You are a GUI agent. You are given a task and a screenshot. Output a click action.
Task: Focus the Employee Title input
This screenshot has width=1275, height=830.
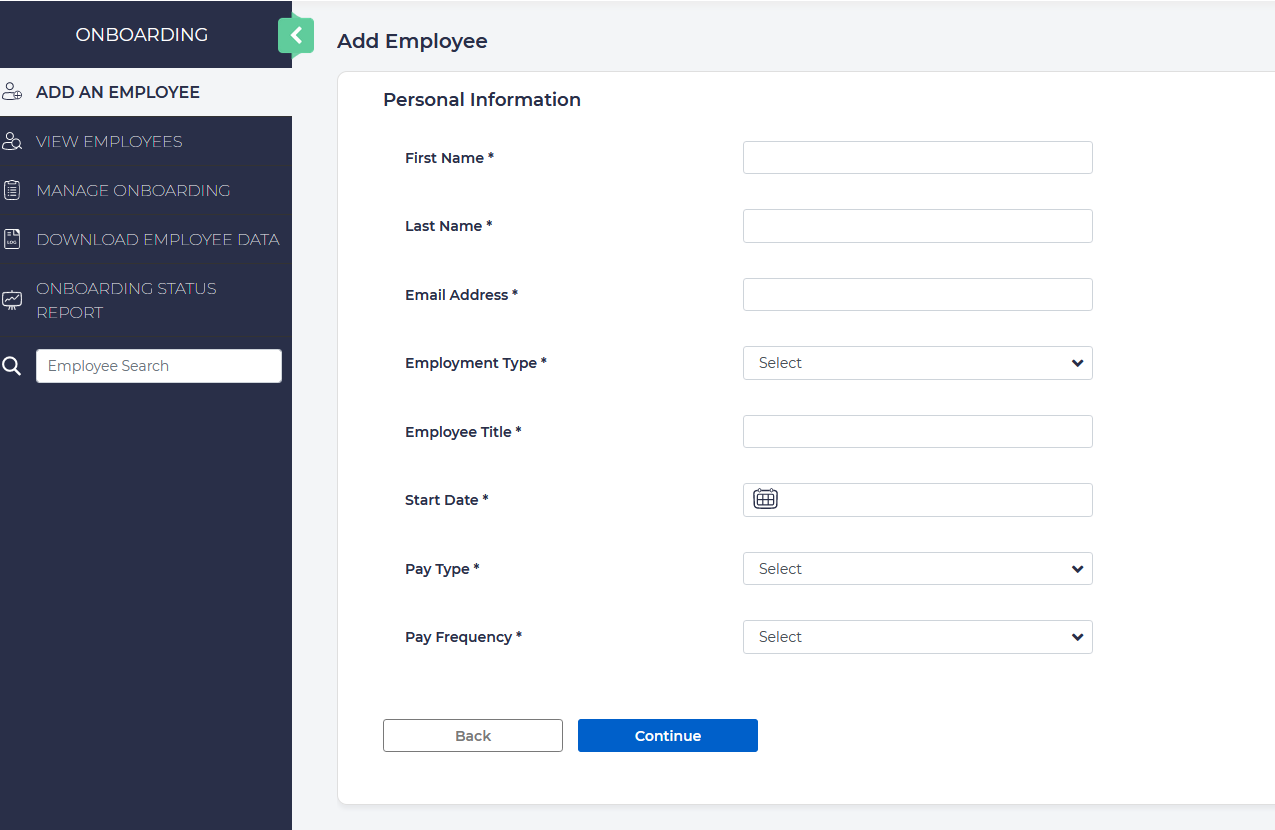point(917,432)
